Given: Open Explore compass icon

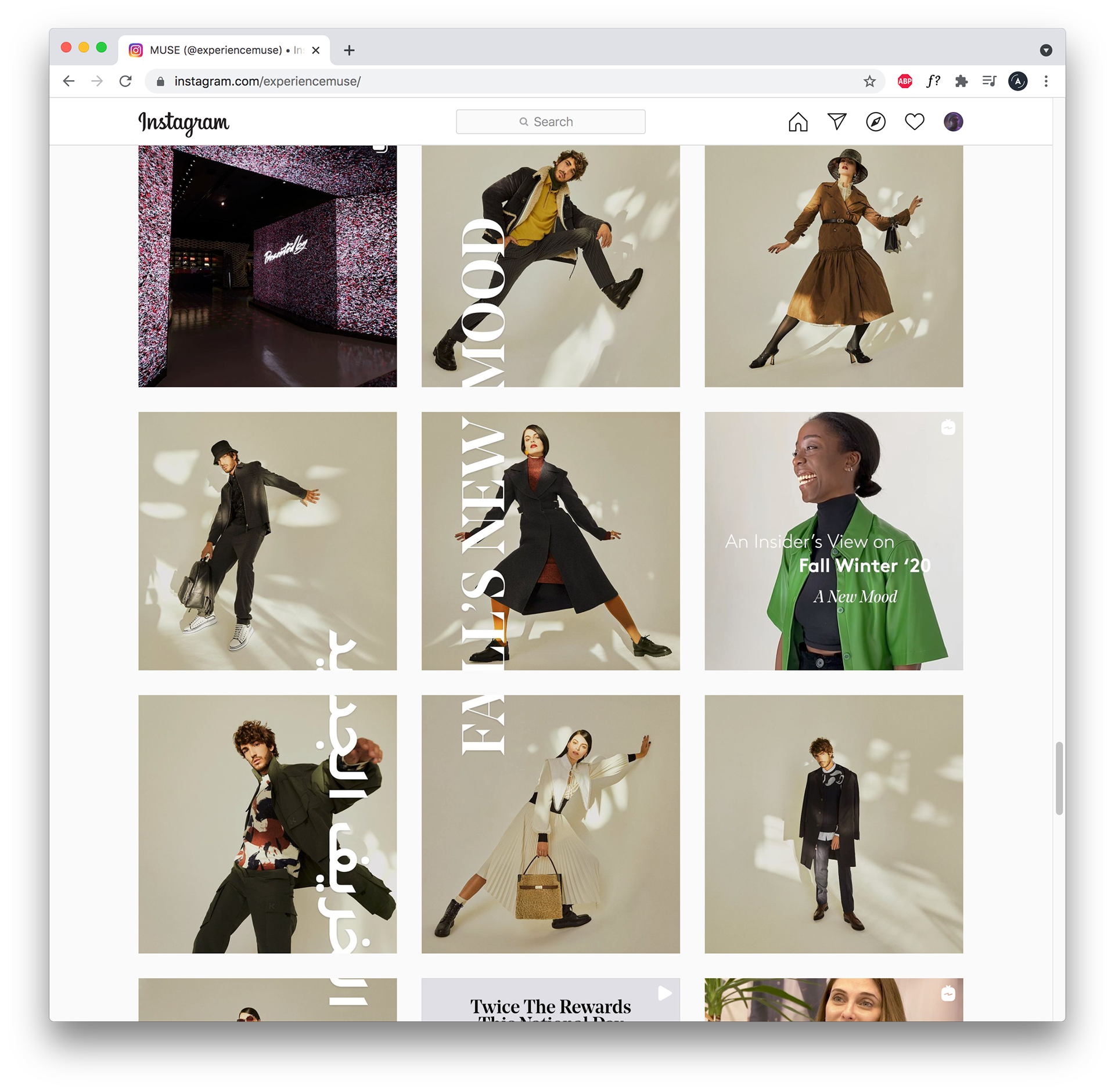Looking at the screenshot, I should pyautogui.click(x=876, y=122).
